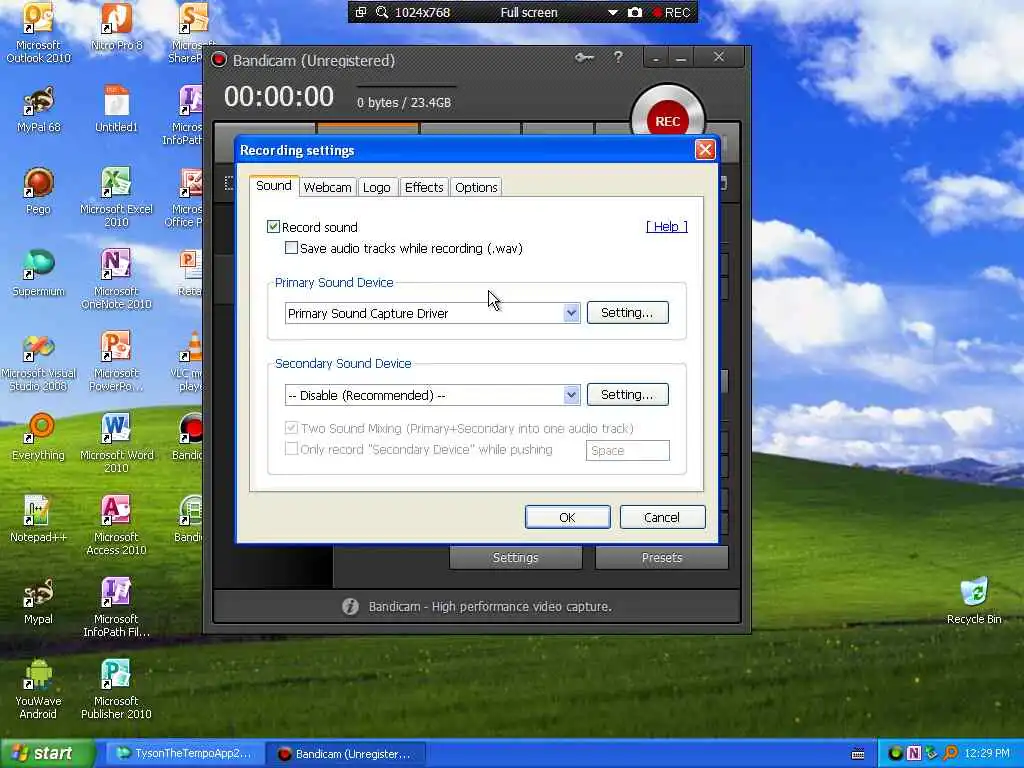1024x768 pixels.
Task: Confirm Recording settings with OK
Action: coord(568,517)
